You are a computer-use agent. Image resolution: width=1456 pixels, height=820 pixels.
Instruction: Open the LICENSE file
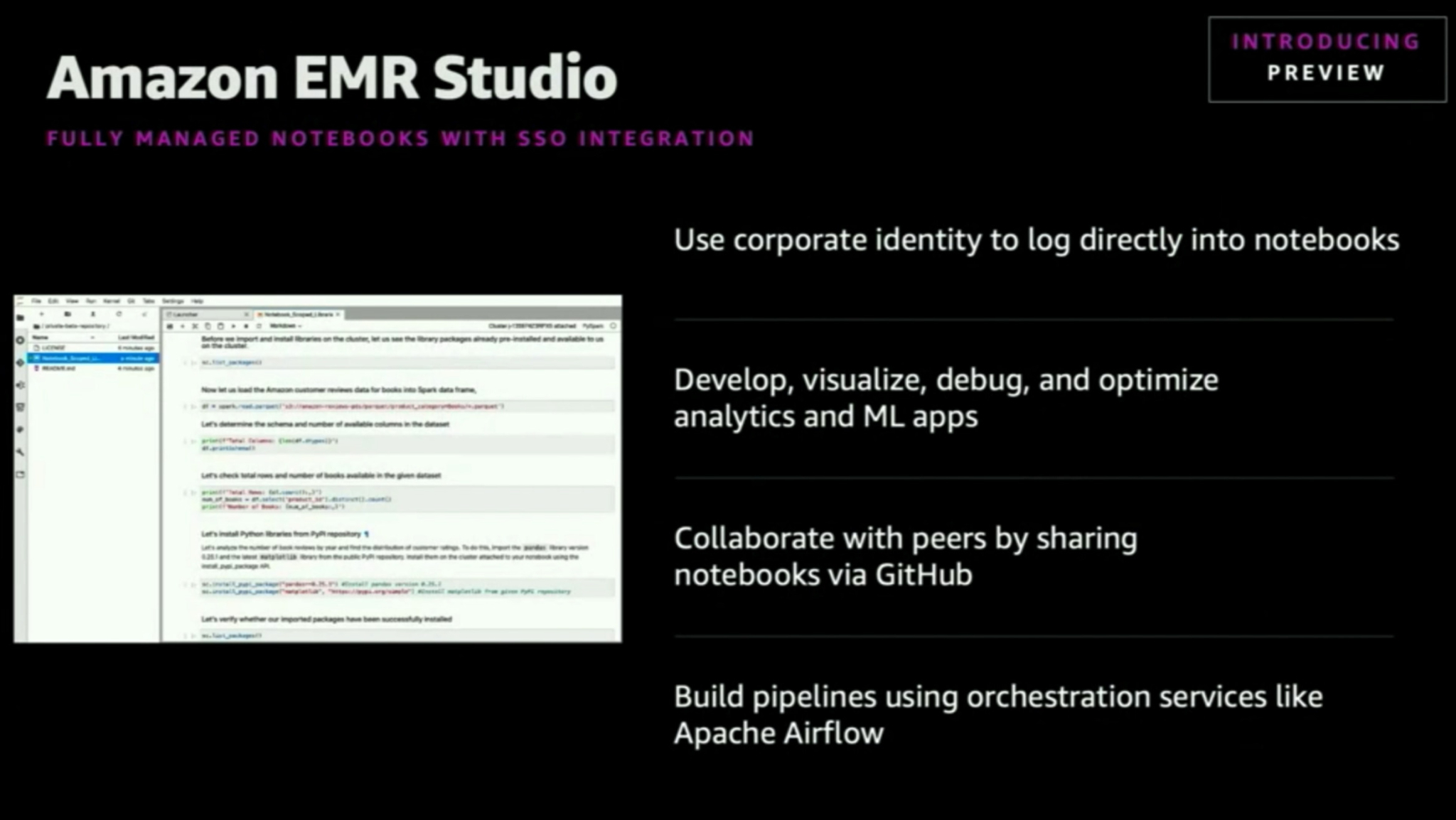coord(57,348)
